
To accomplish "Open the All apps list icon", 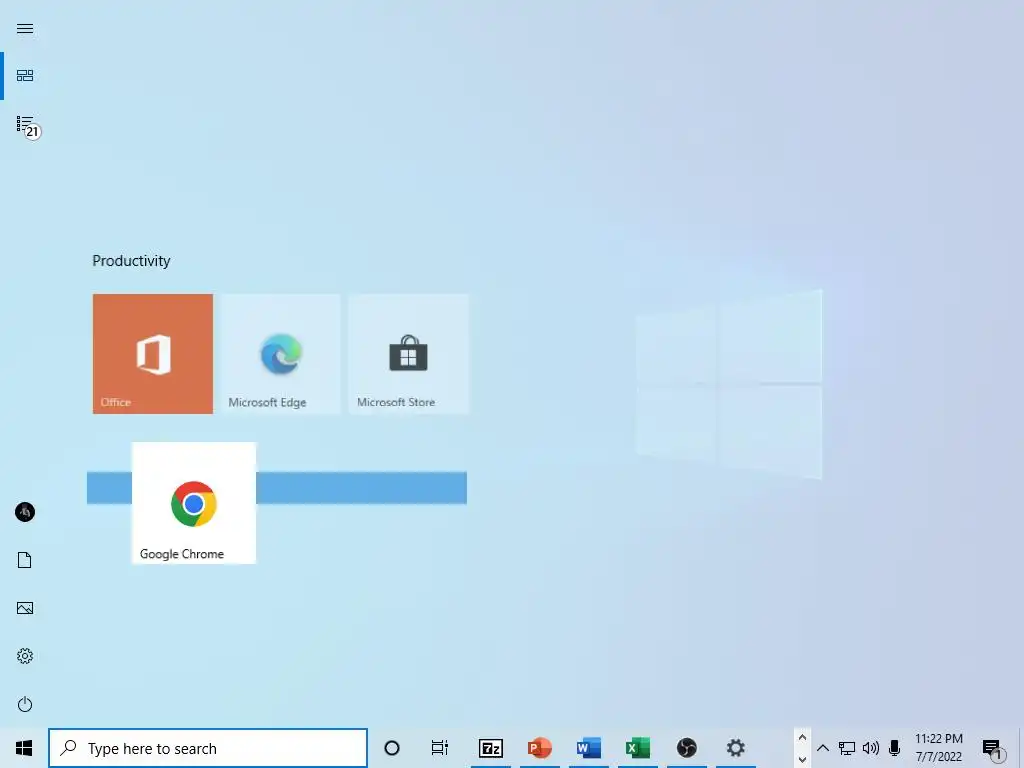I will click(27, 125).
